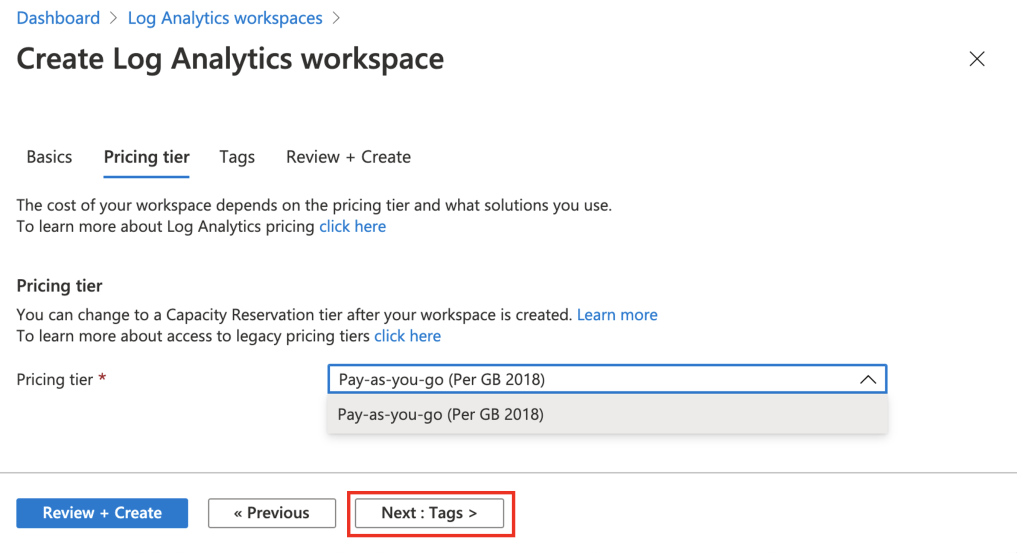Open Dashboard breadcrumb link

58,19
